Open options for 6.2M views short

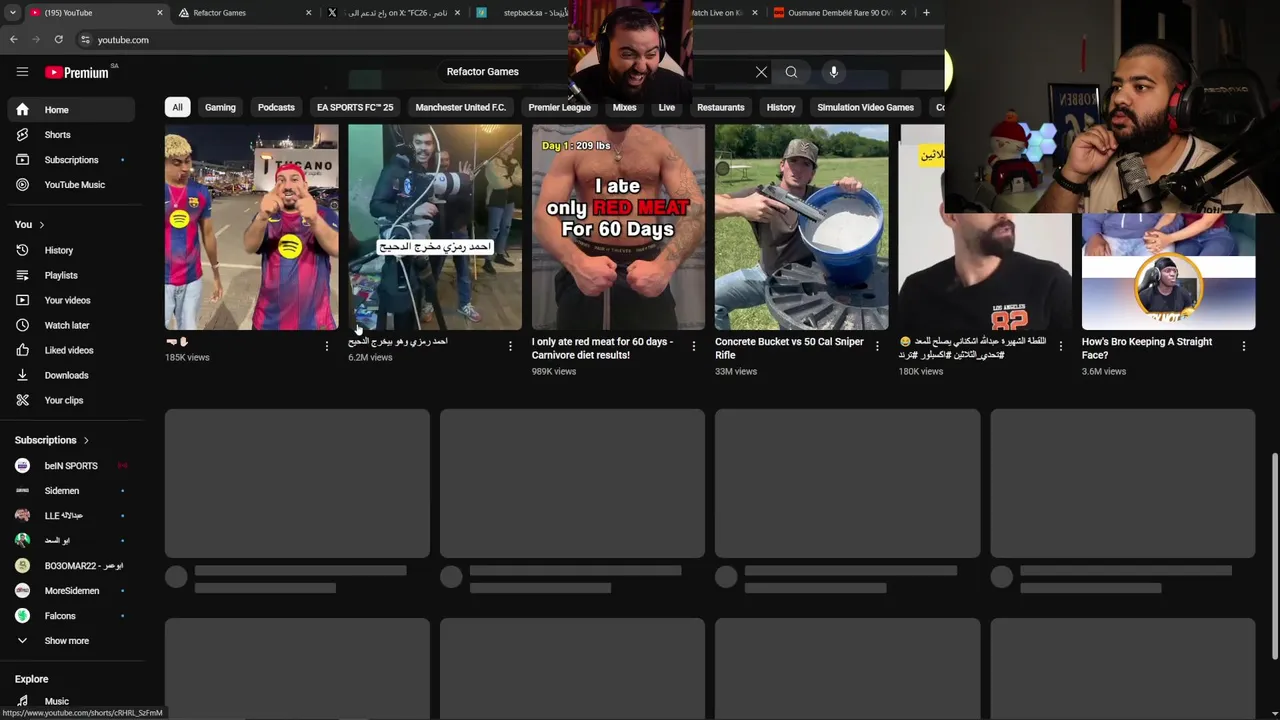(x=510, y=346)
